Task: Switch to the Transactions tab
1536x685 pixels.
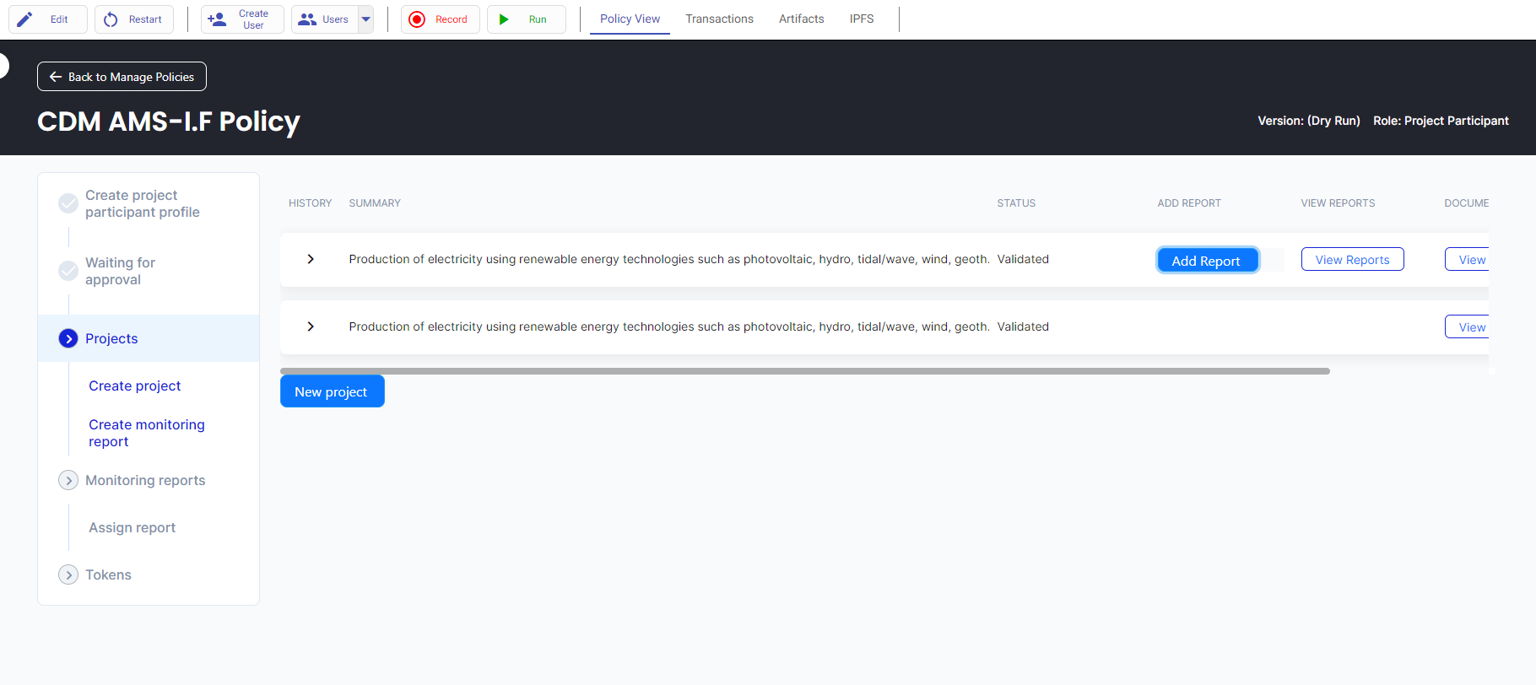Action: pos(719,19)
